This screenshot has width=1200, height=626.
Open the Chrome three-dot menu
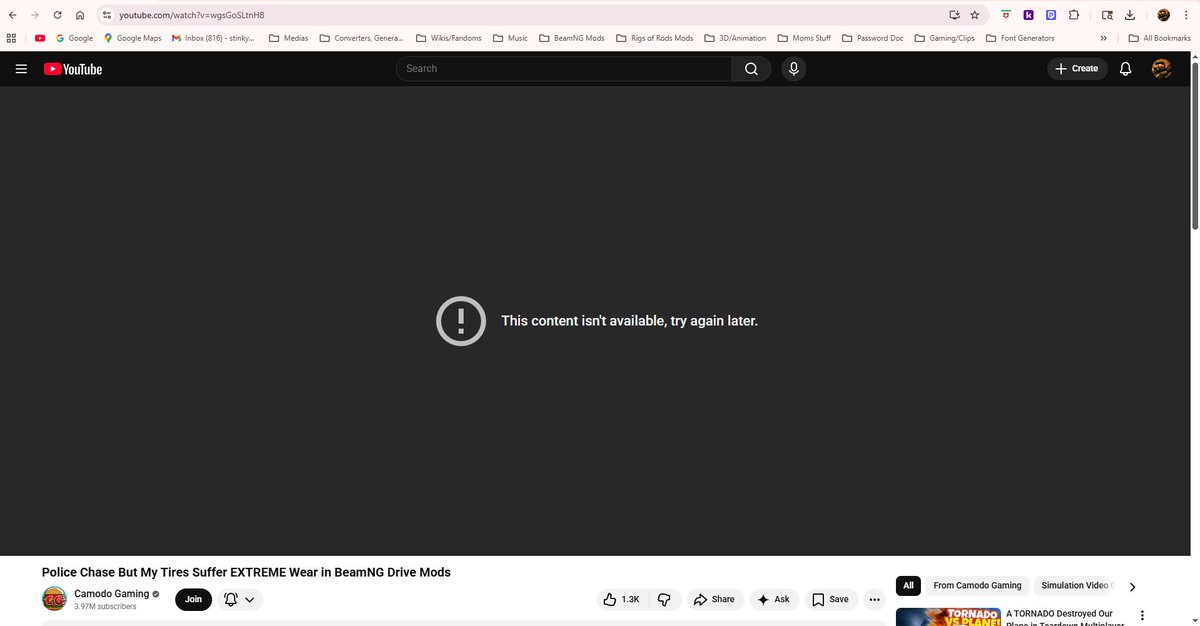[x=1187, y=15]
